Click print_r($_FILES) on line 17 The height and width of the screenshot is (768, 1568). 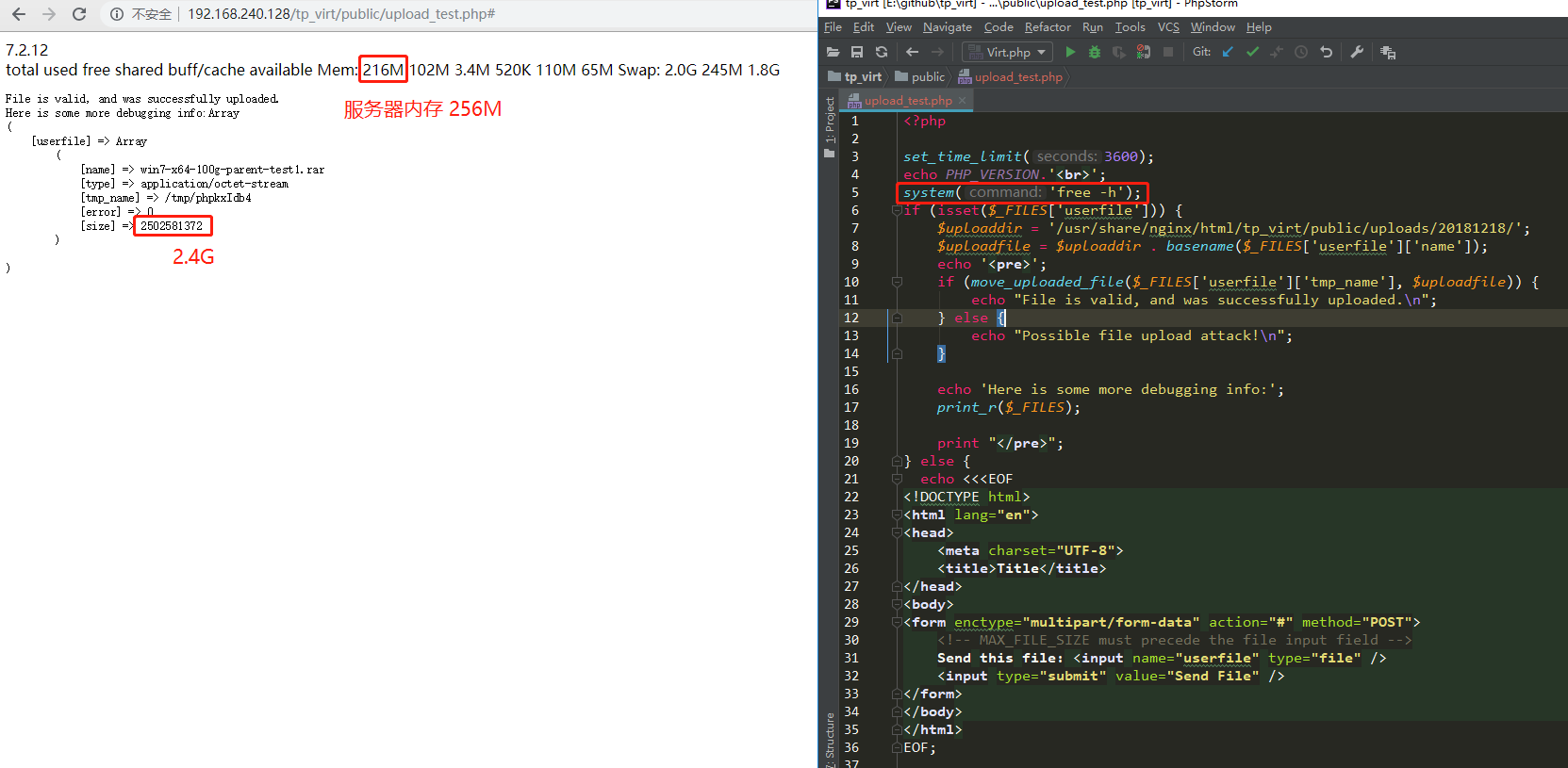[x=1004, y=407]
